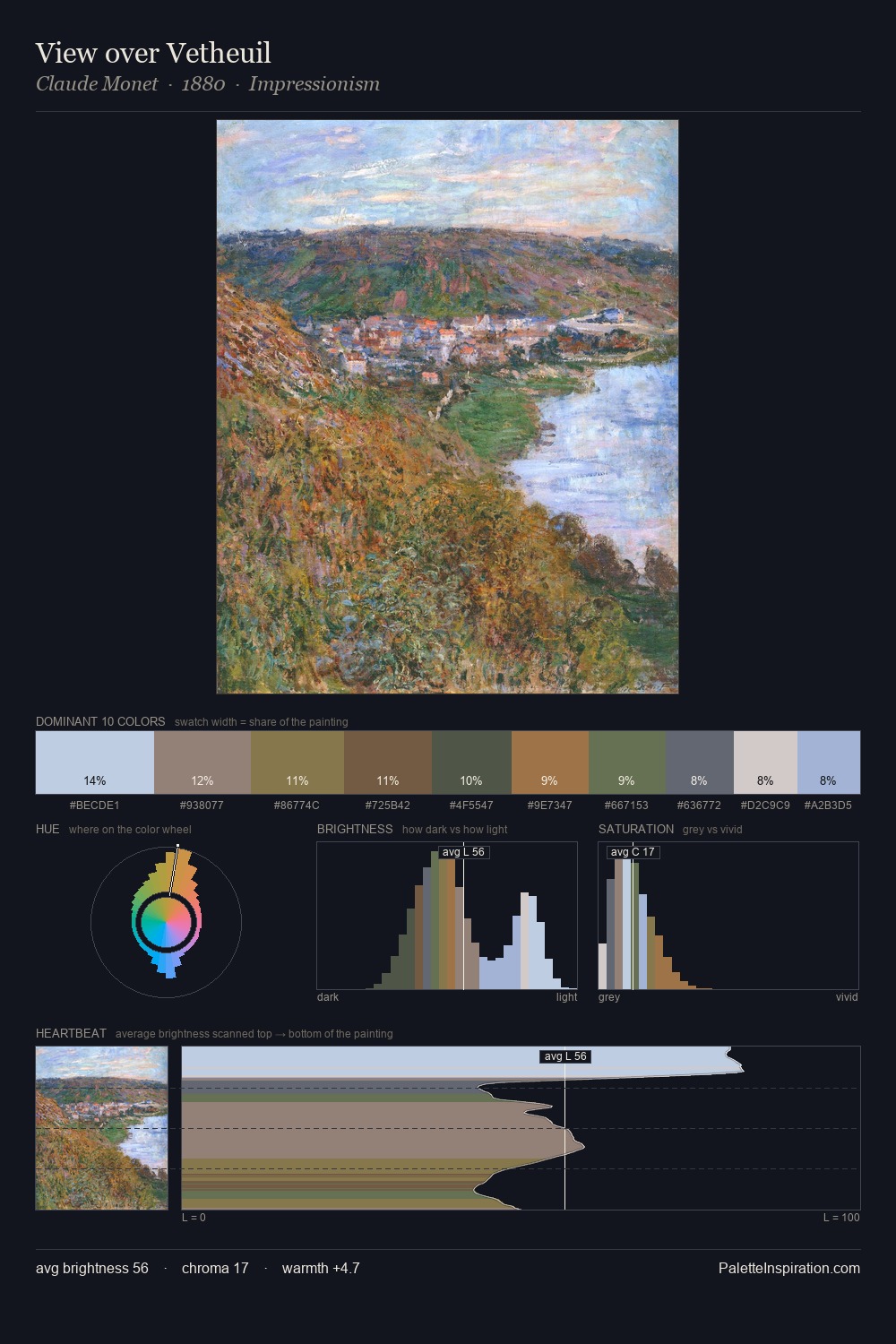The height and width of the screenshot is (1344, 896).
Task: Click the hex code #9E7347 label
Action: [550, 806]
